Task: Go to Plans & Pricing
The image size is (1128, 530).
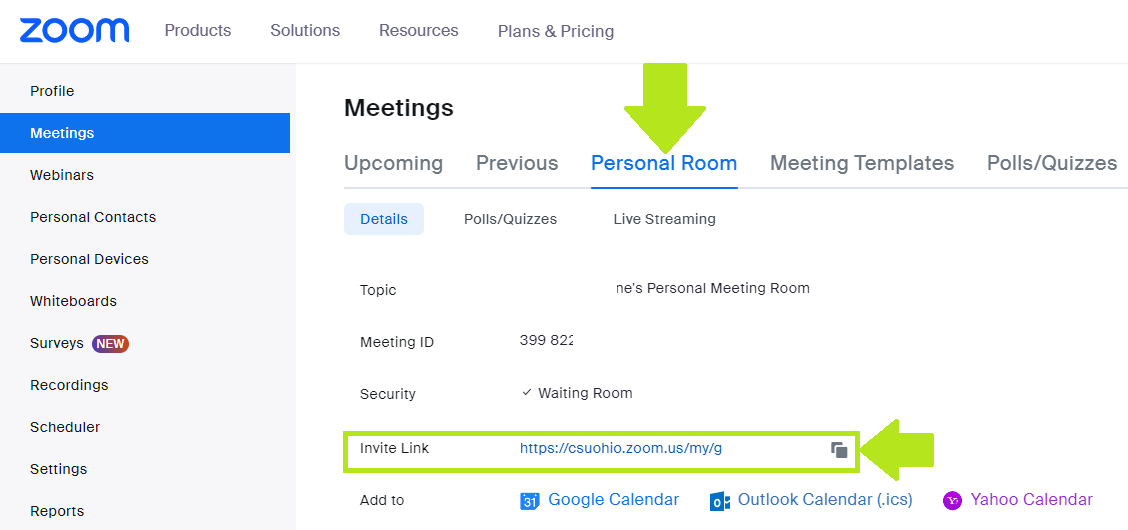Action: click(x=556, y=31)
